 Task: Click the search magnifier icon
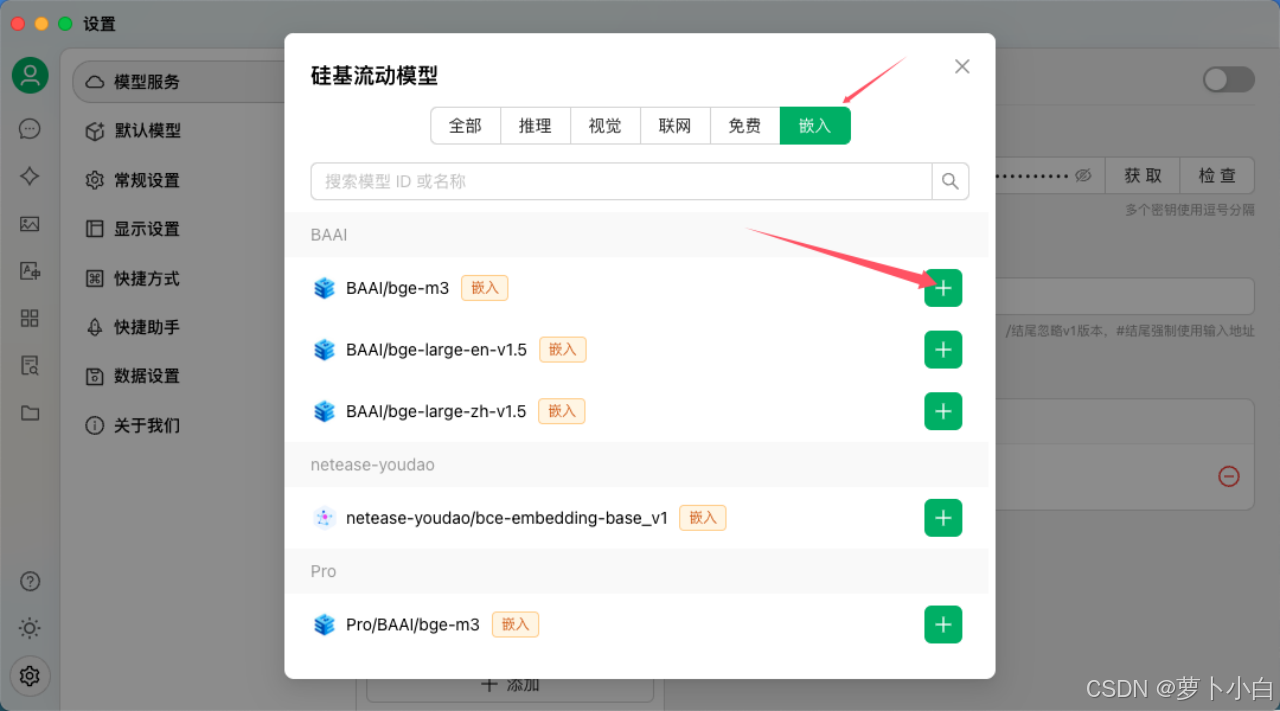click(x=950, y=182)
